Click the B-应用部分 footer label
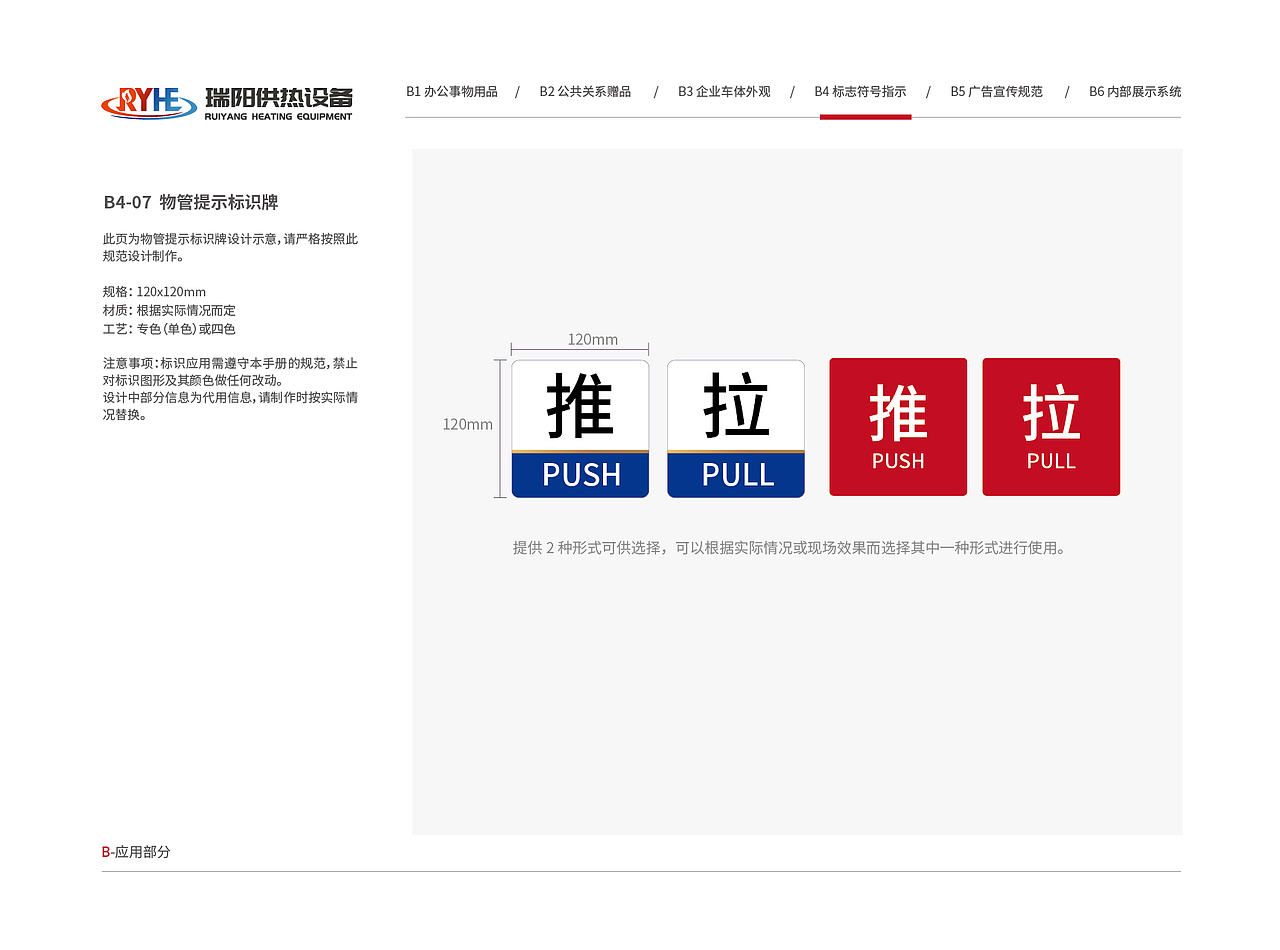The height and width of the screenshot is (950, 1280). 135,853
